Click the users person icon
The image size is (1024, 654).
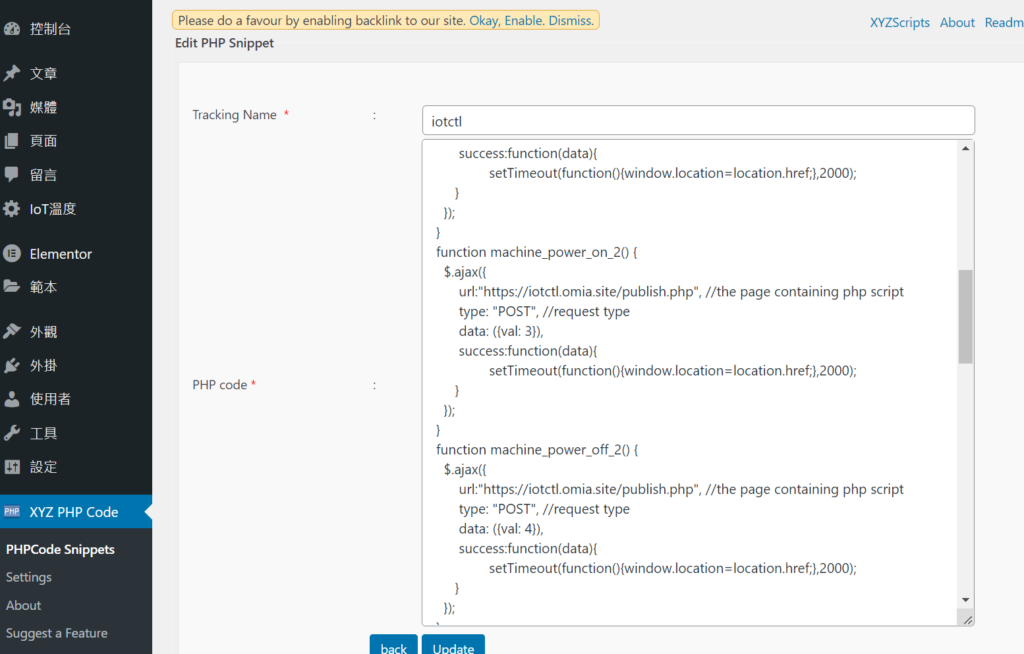pos(12,399)
